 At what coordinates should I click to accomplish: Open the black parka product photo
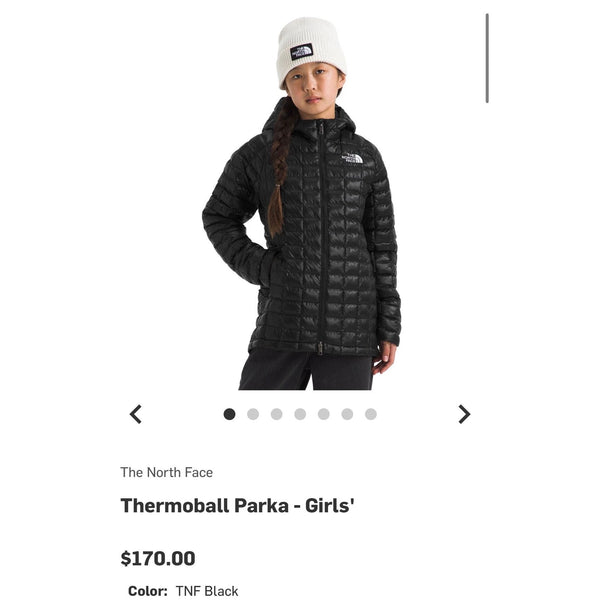click(302, 203)
